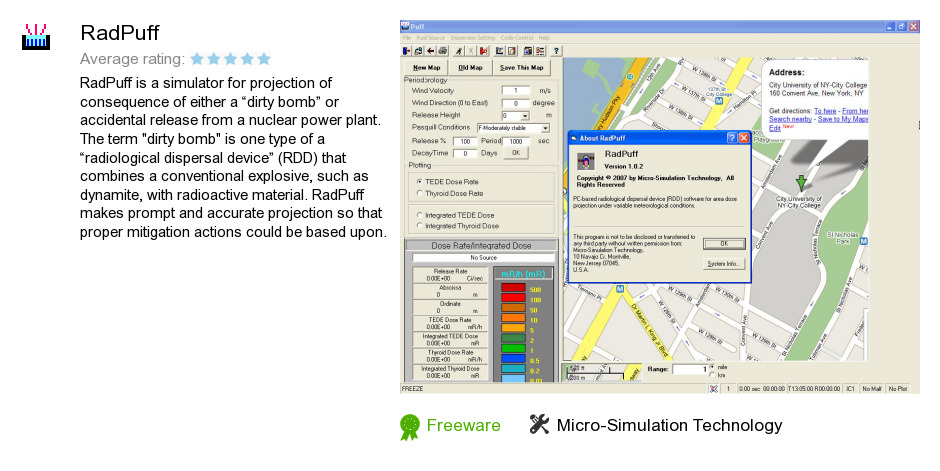Click the 'Search nearby' link

point(790,119)
